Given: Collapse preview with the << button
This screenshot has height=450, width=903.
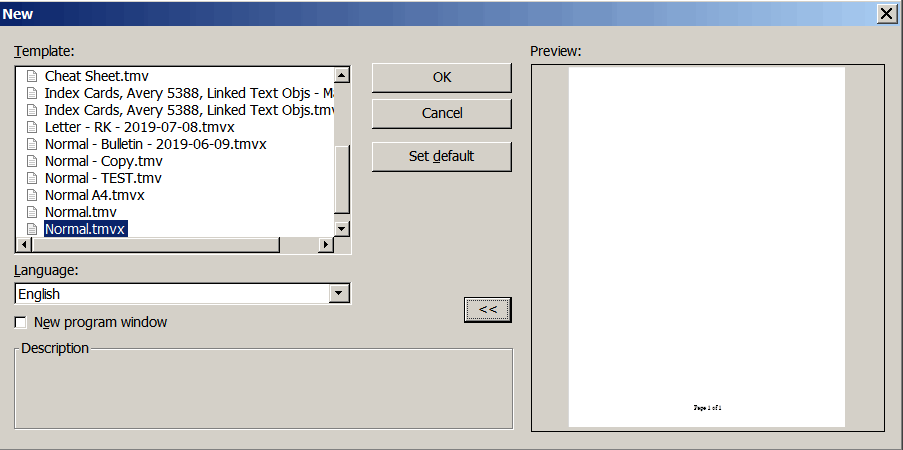Looking at the screenshot, I should (488, 310).
